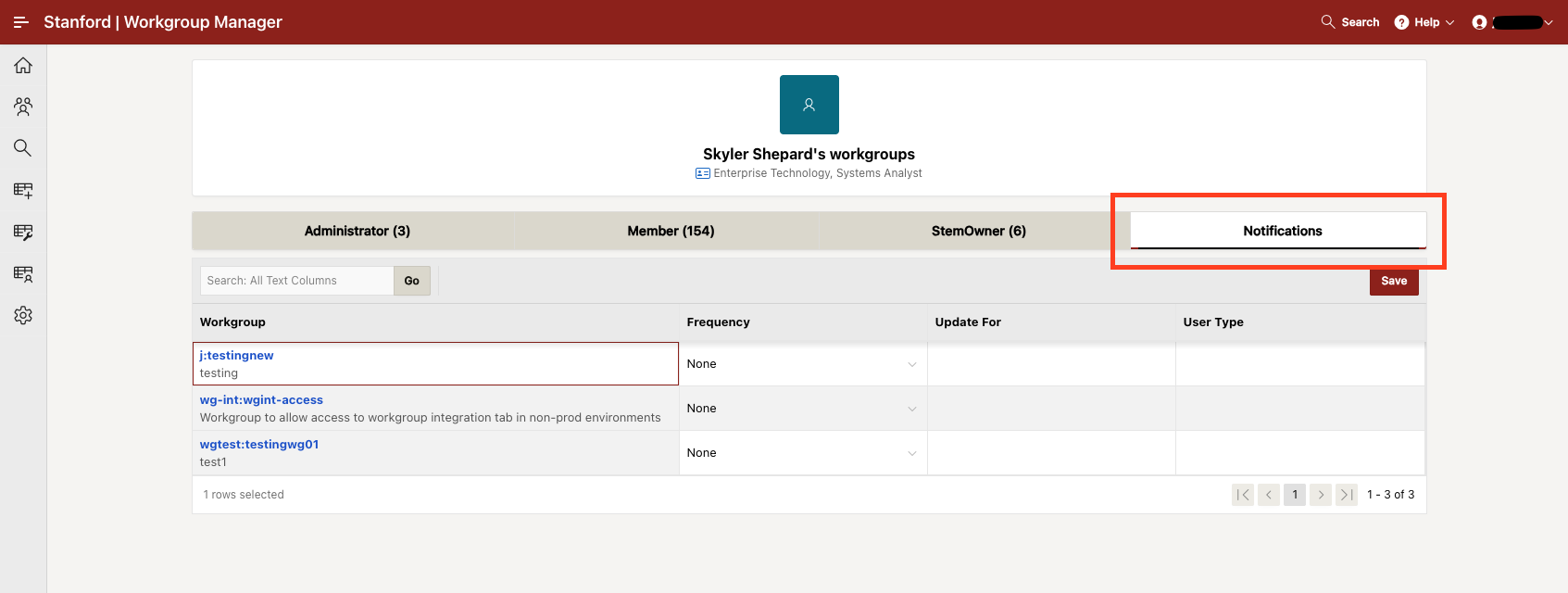Viewport: 1568px width, 593px height.
Task: Click the '1 - 3 of 3' count text
Action: [1391, 495]
